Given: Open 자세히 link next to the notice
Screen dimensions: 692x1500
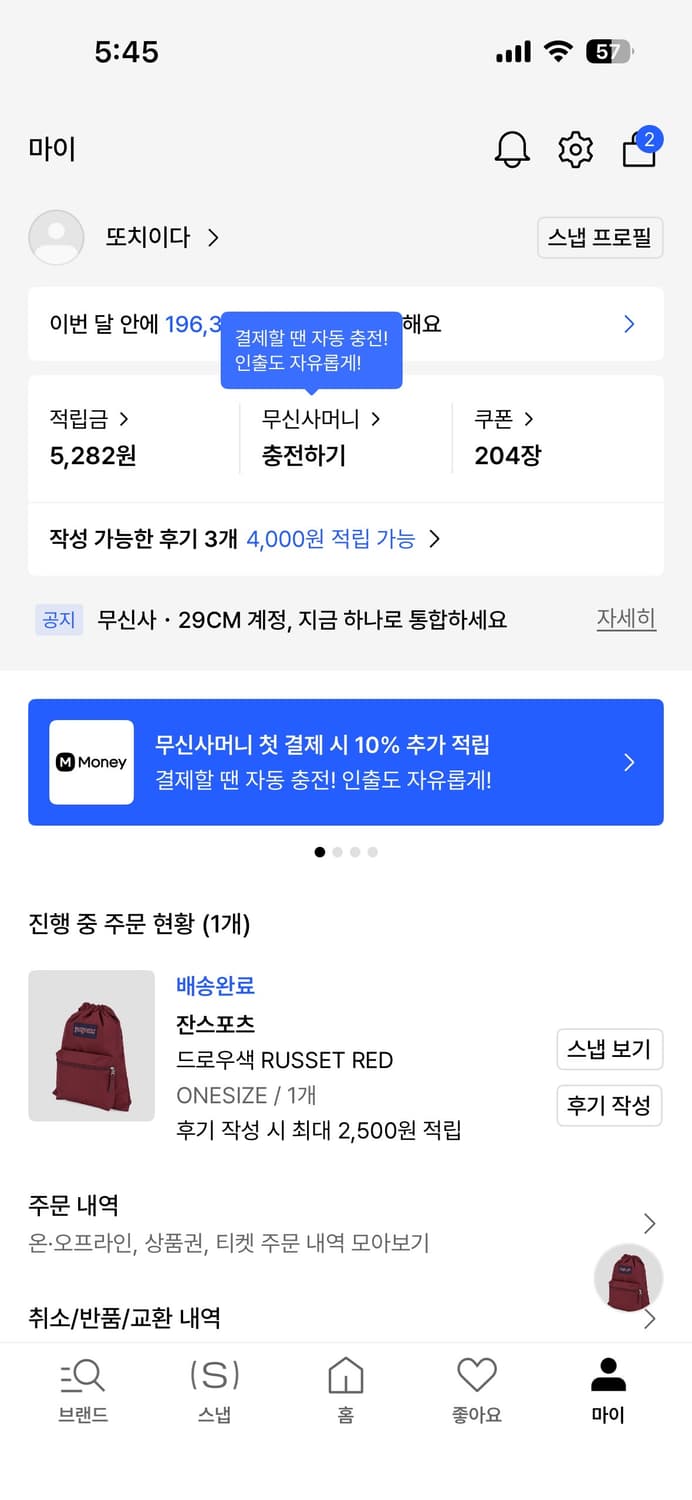Looking at the screenshot, I should (x=626, y=619).
